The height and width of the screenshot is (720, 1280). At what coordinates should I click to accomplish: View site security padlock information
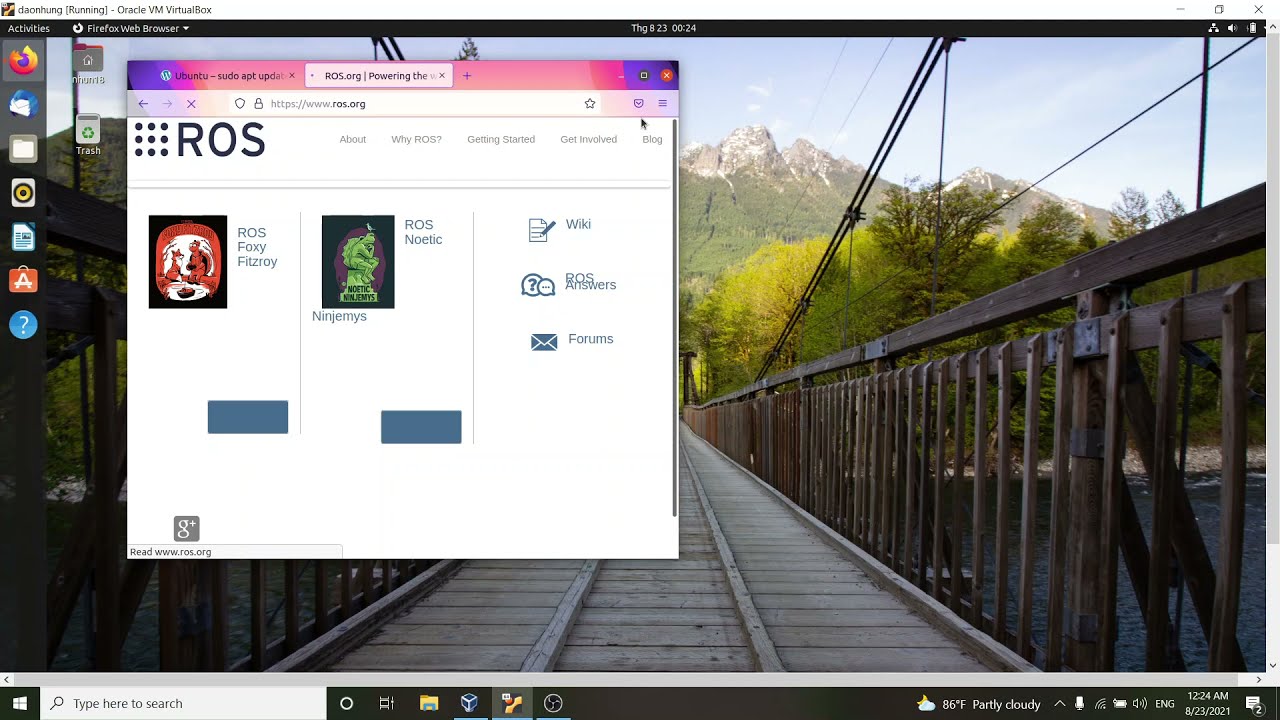(258, 103)
